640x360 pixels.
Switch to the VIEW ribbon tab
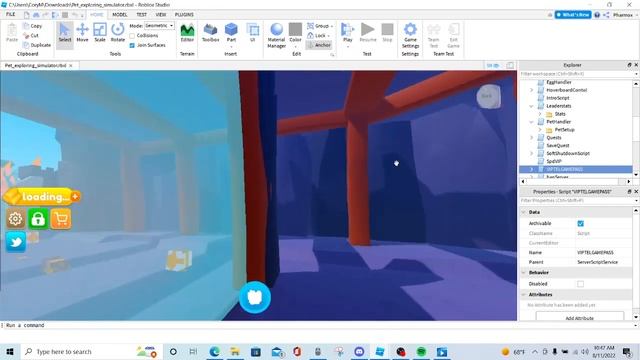coord(161,15)
